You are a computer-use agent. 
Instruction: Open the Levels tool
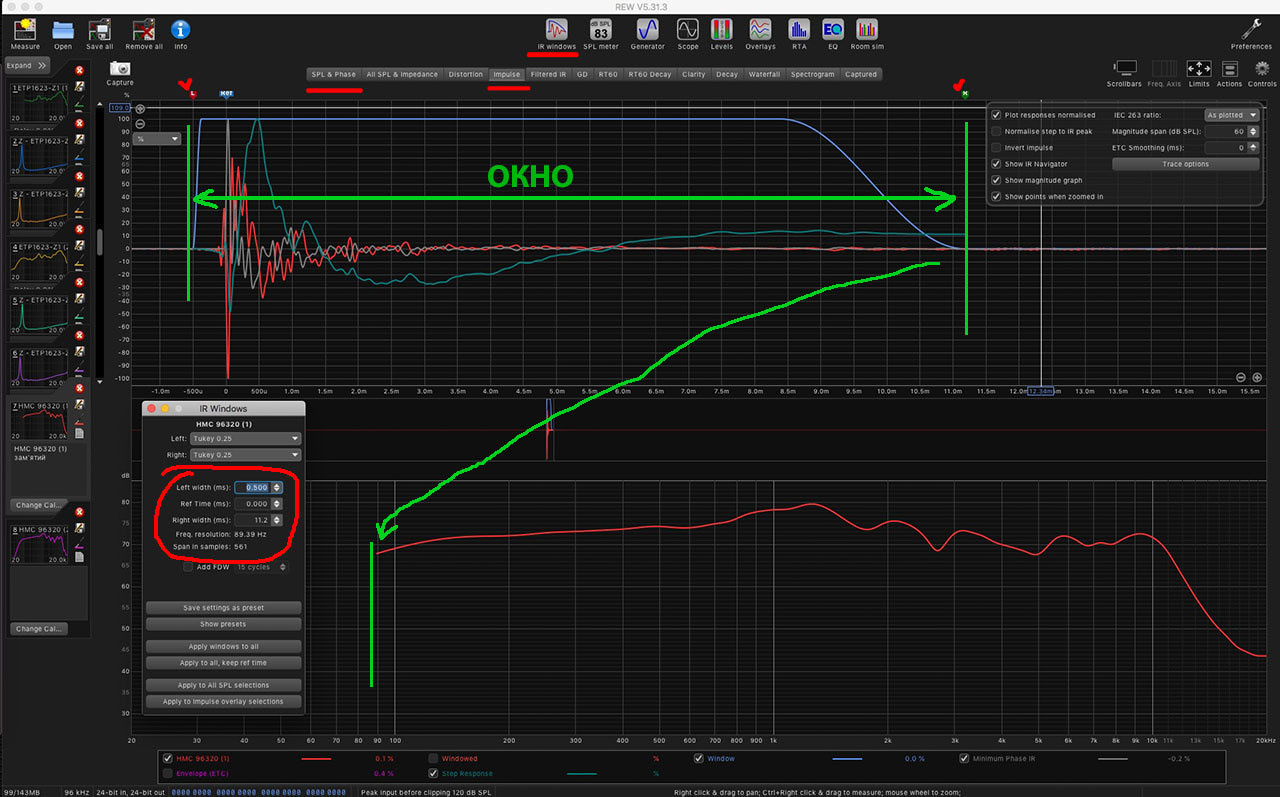coord(722,29)
